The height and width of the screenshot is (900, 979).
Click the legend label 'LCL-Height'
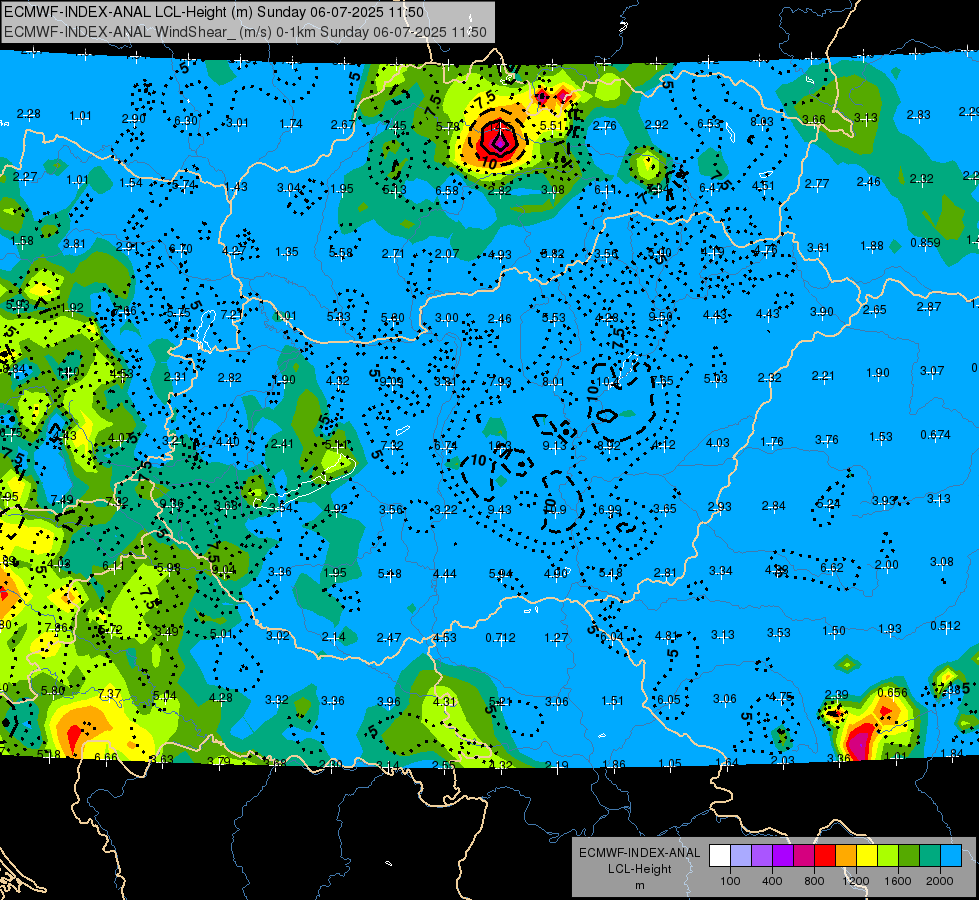tap(639, 869)
